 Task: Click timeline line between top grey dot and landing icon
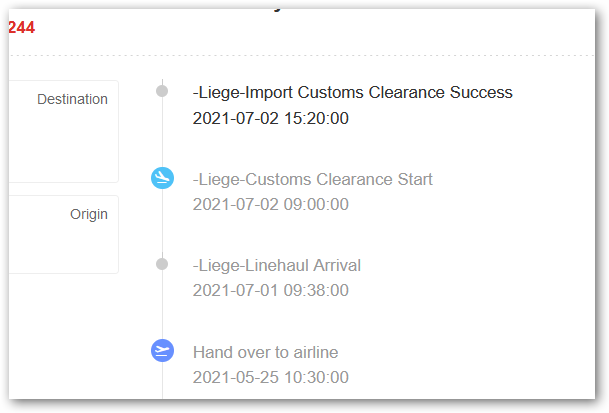pyautogui.click(x=162, y=135)
